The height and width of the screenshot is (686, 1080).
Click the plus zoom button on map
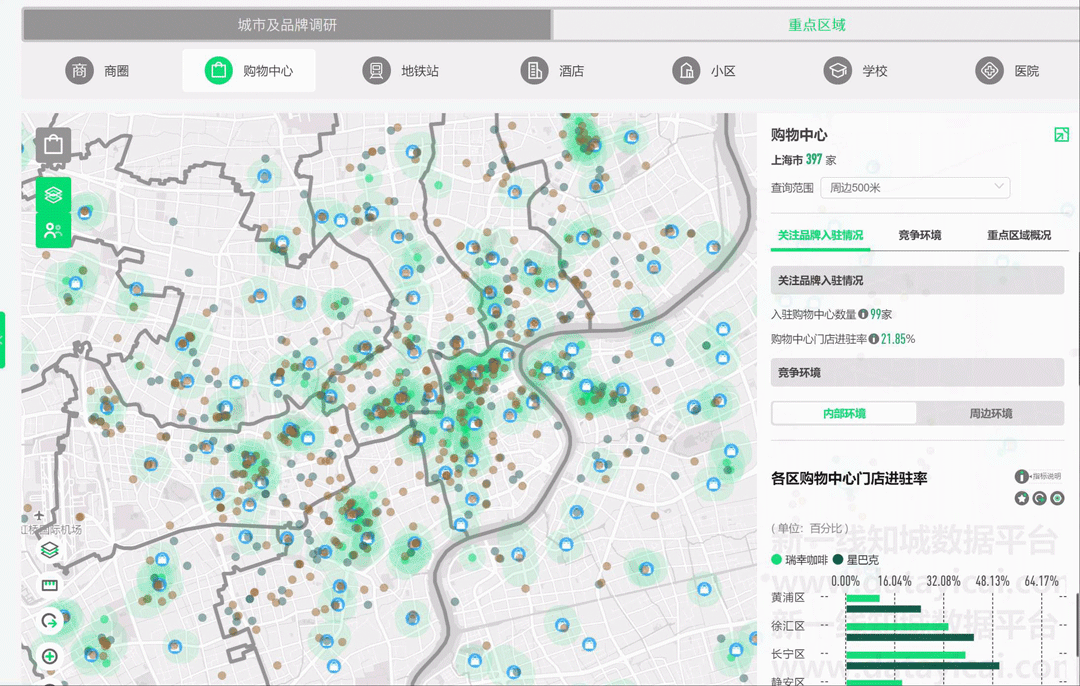pyautogui.click(x=50, y=657)
